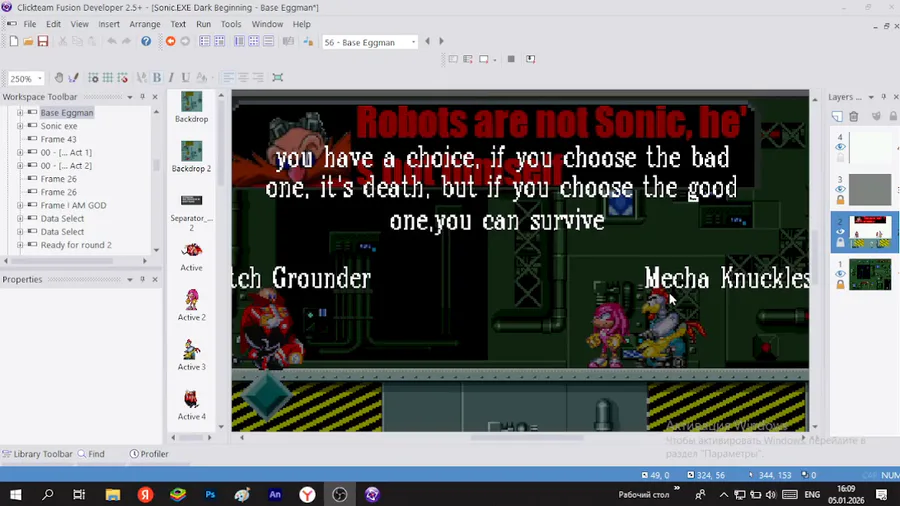
Task: Expand the Frame I AM GOD node
Action: [20, 205]
